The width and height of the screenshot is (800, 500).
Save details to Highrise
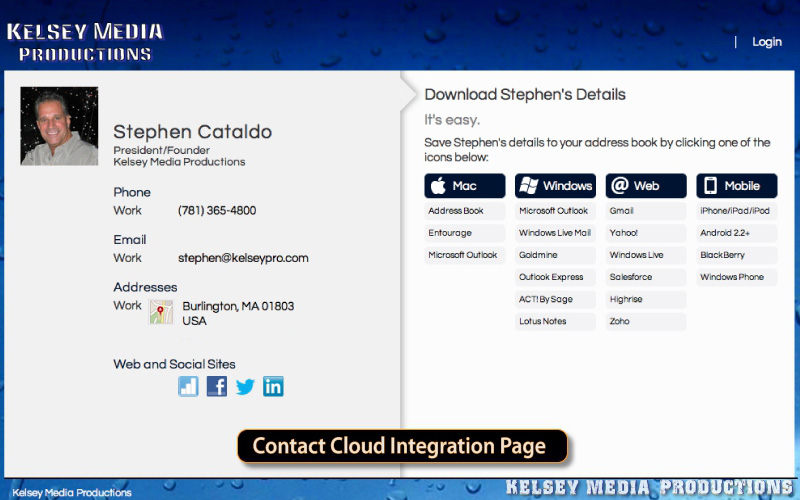(x=646, y=299)
